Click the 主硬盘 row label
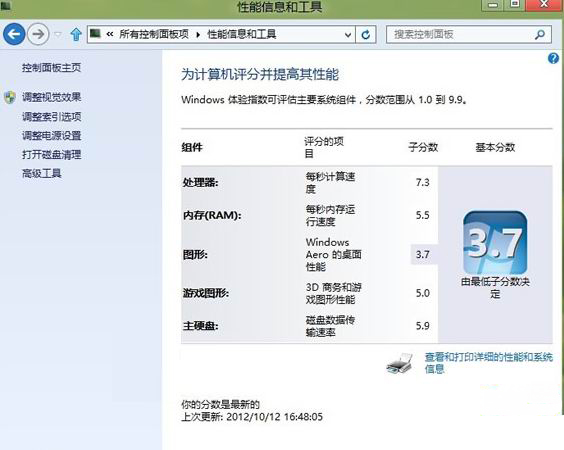 200,326
